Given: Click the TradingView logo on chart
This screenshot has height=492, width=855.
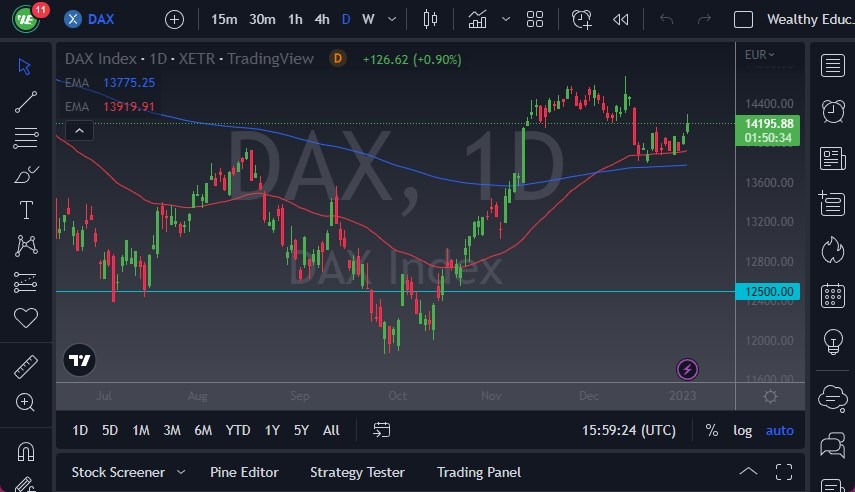Looking at the screenshot, I should [x=80, y=360].
